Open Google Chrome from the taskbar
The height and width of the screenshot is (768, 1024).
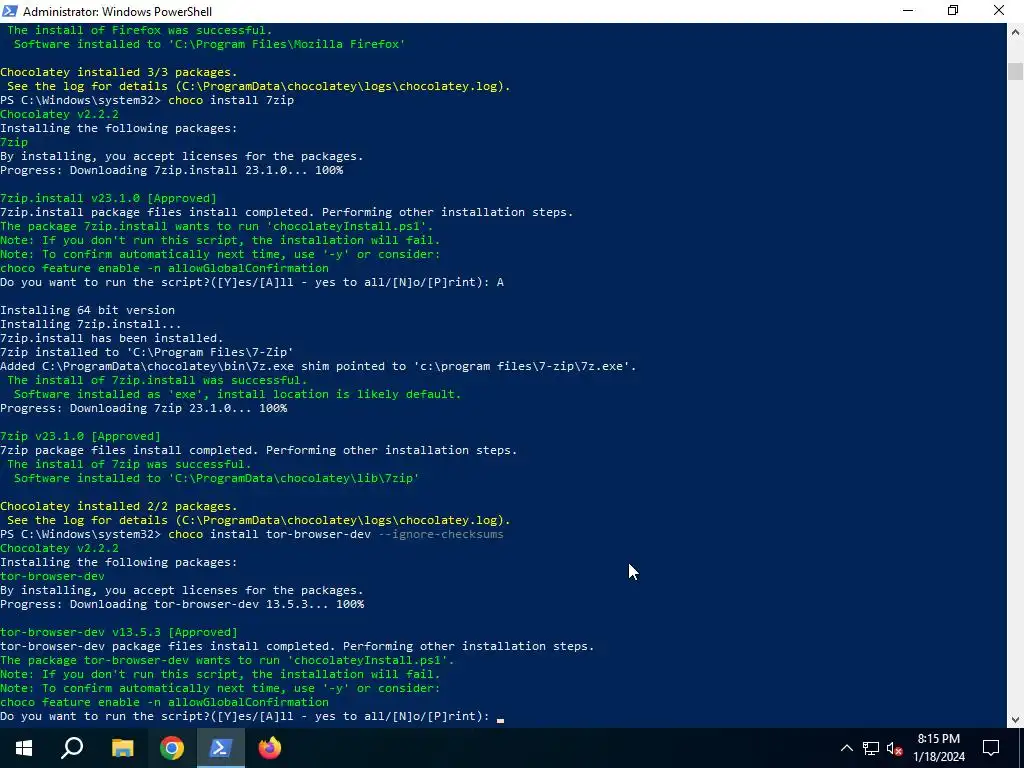pos(172,748)
